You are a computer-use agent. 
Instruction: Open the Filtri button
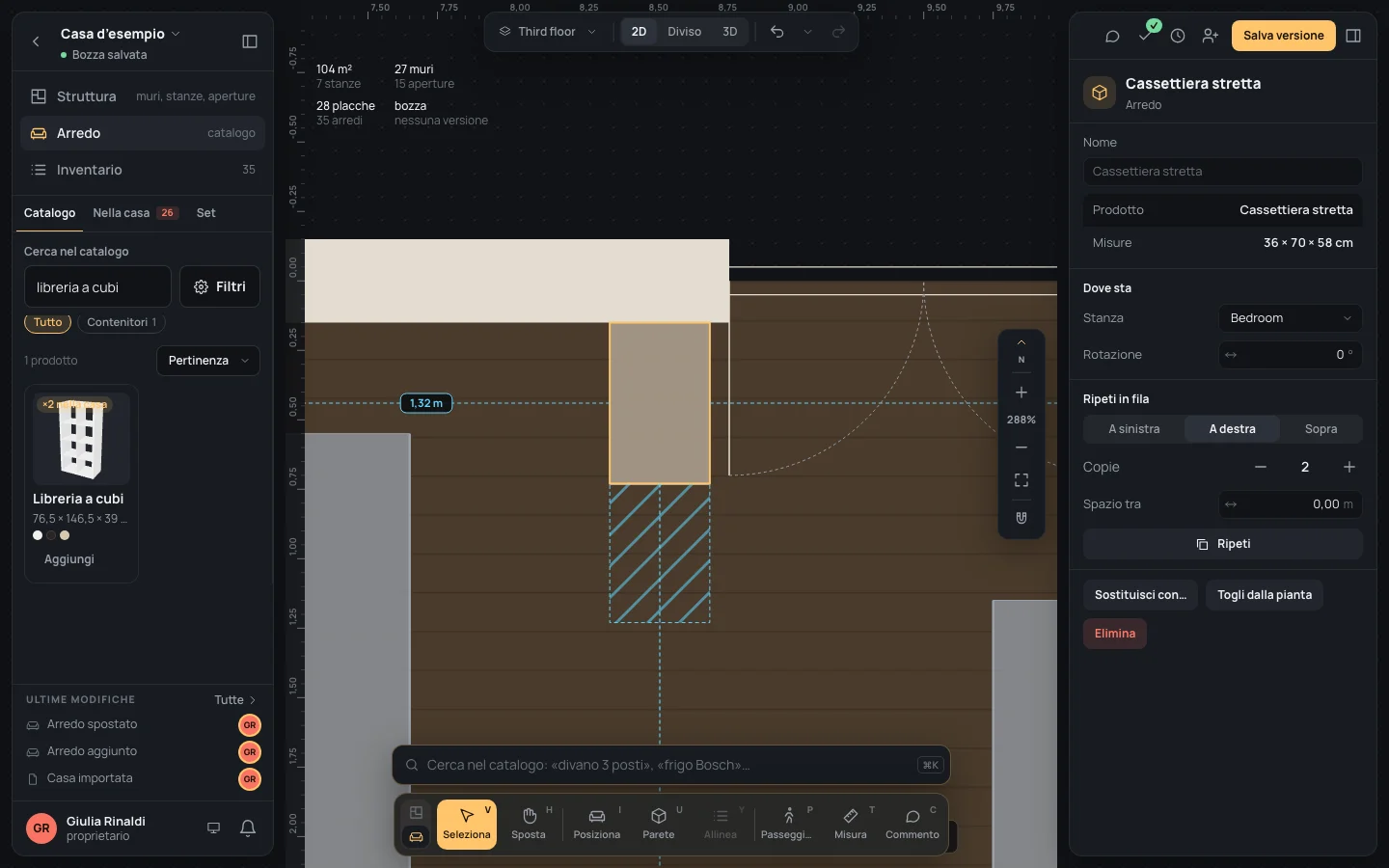(220, 286)
